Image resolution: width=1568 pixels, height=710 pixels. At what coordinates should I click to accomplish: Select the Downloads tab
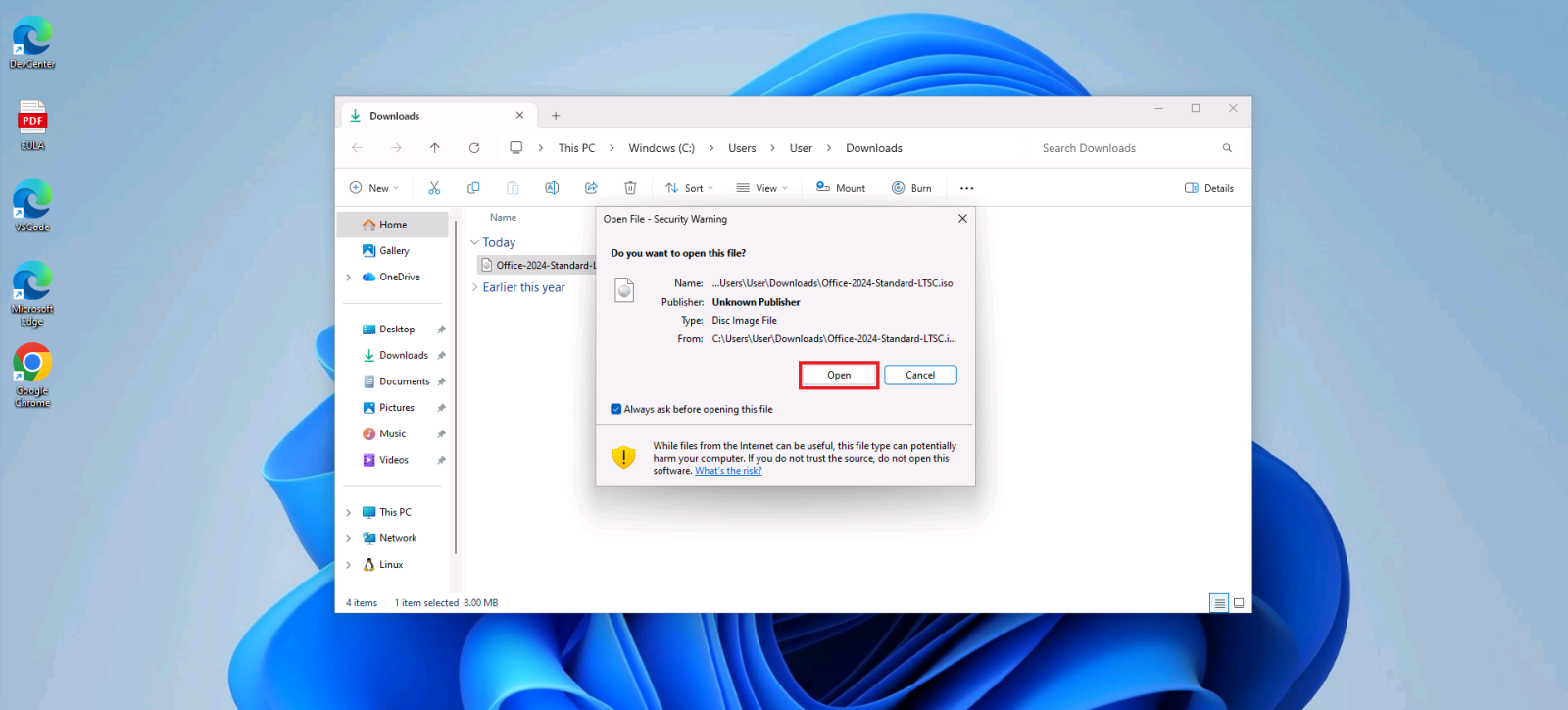(x=438, y=116)
